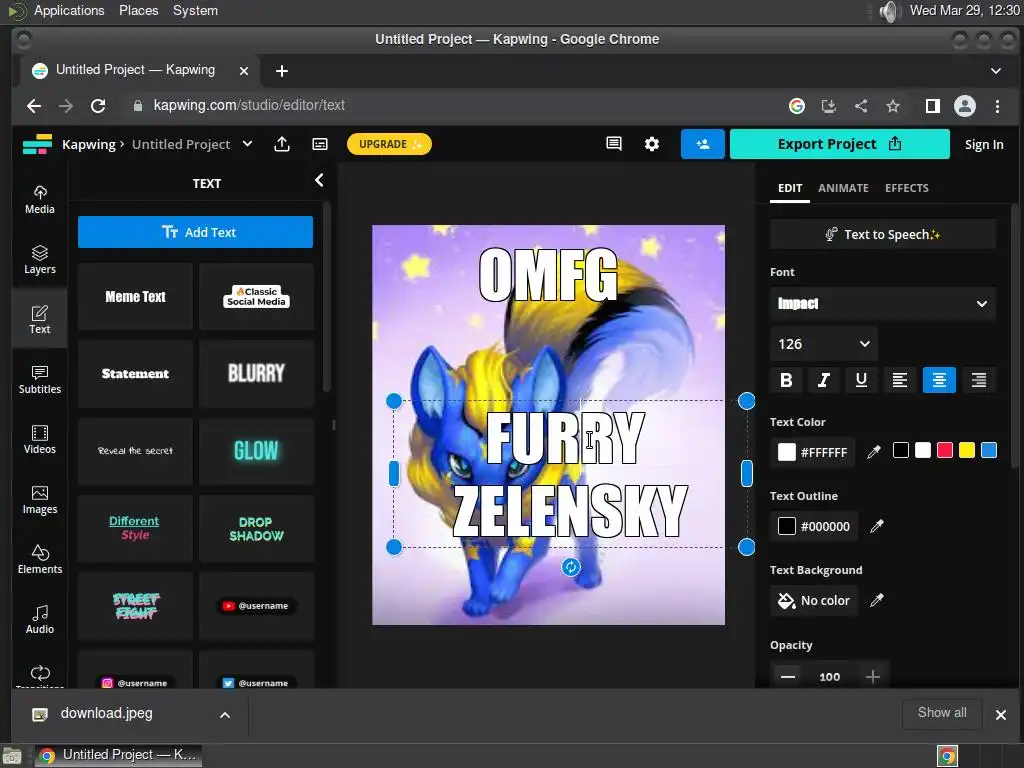Open the Impact font dropdown
The height and width of the screenshot is (768, 1024).
(883, 304)
